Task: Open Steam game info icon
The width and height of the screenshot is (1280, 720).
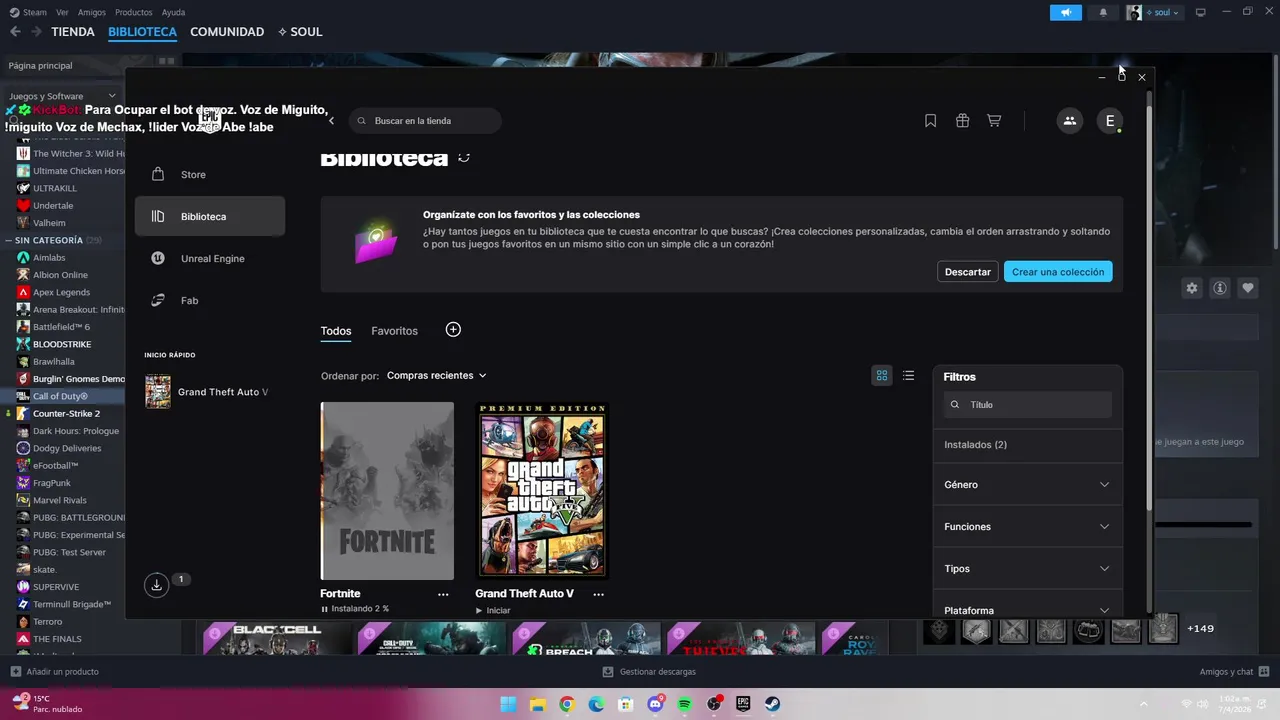Action: pos(1220,288)
